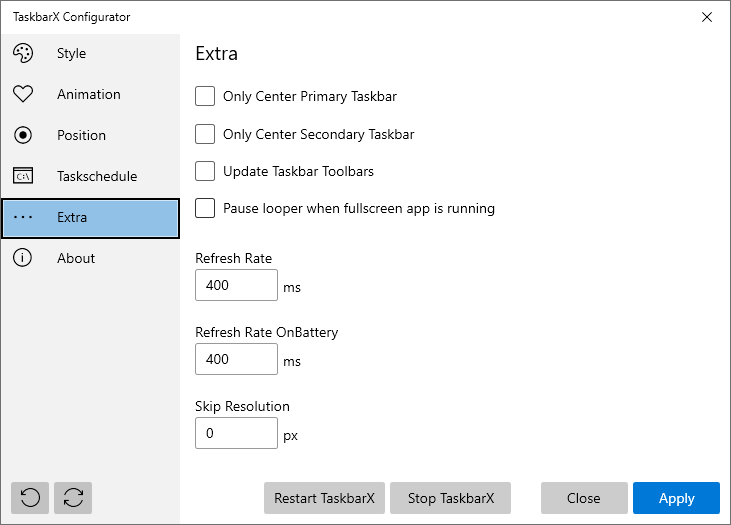
Task: Select the Refresh Rate OnBattery field
Action: point(236,359)
